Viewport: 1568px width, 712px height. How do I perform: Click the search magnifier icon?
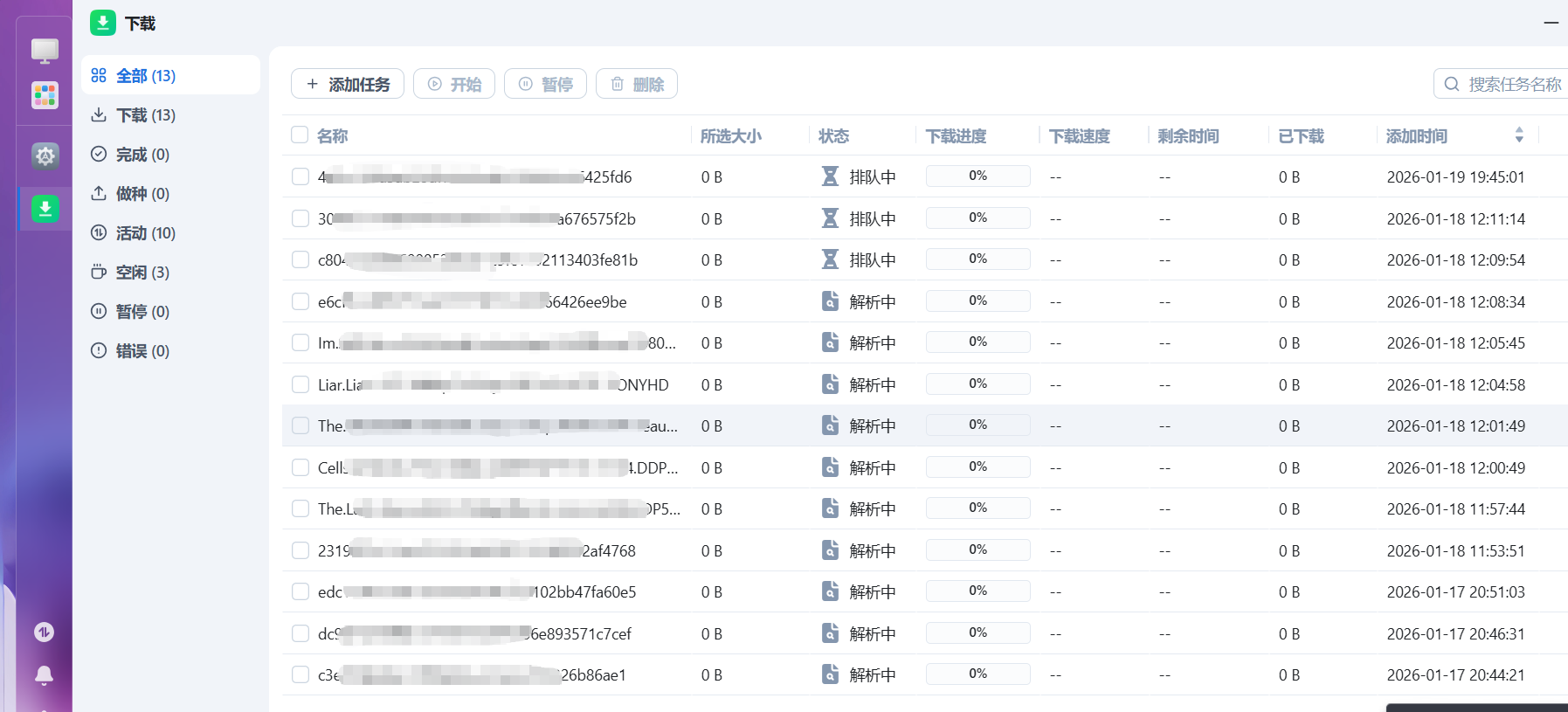pyautogui.click(x=1452, y=84)
